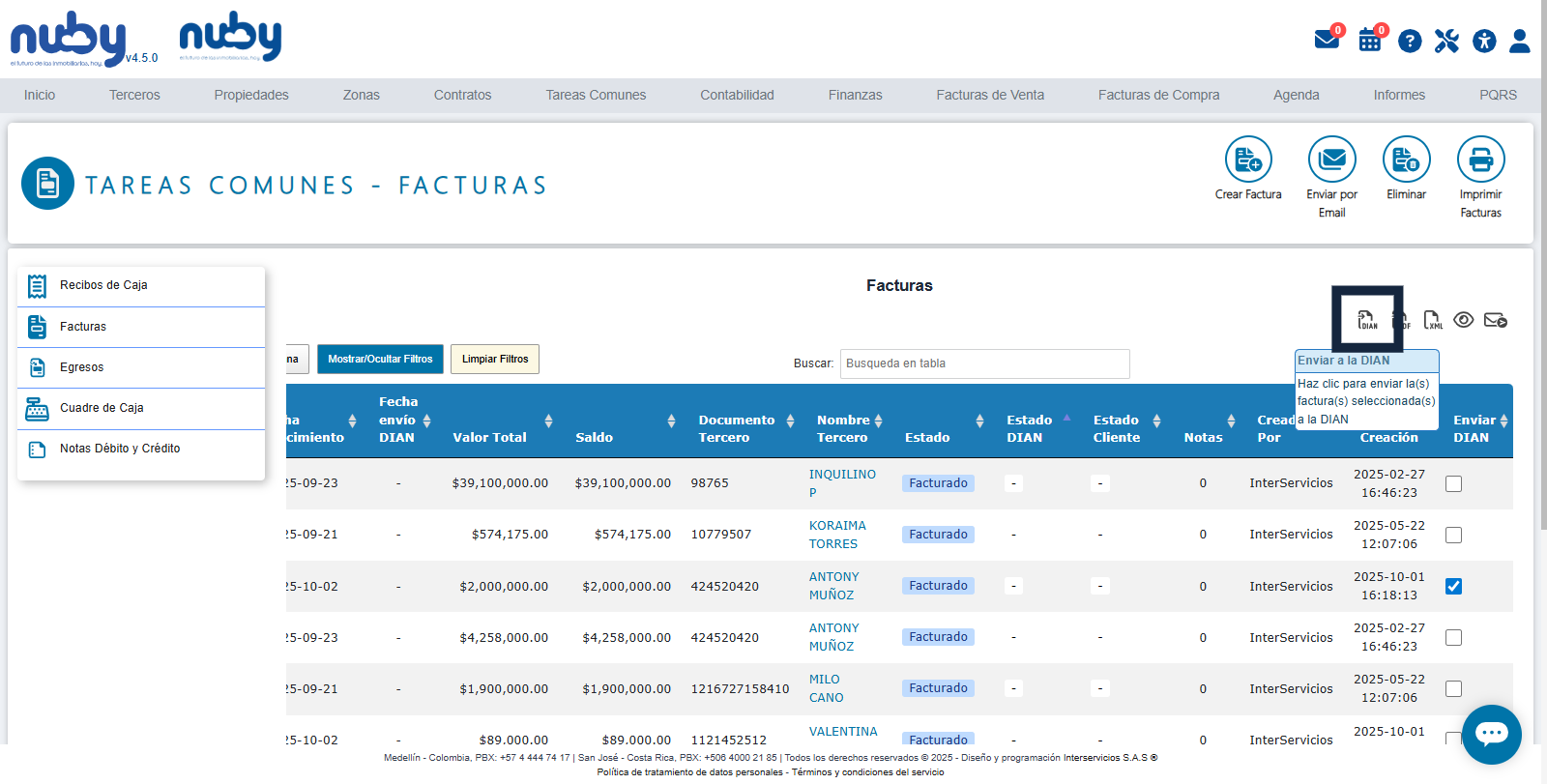Screen dimensions: 1547x784
Task: Open the tools wrench settings icon
Action: coord(1446,41)
